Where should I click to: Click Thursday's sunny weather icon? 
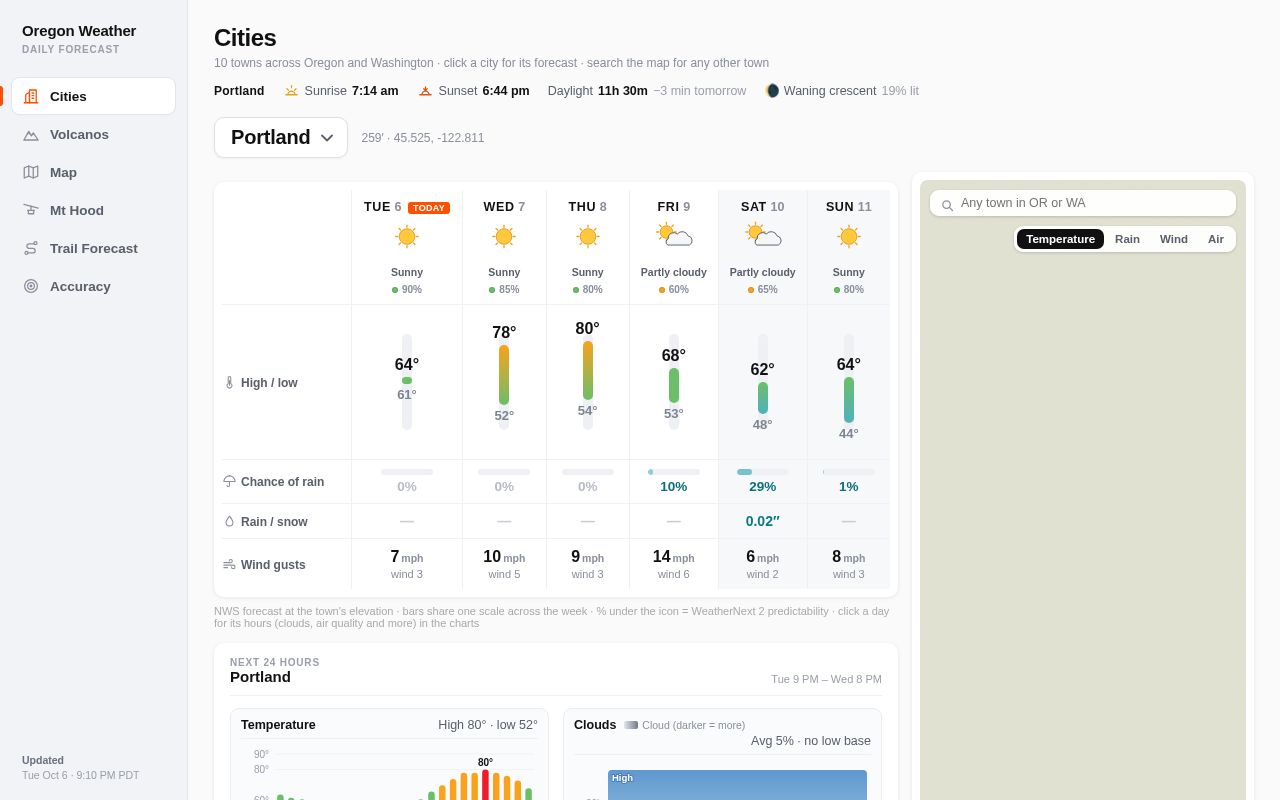coord(588,237)
